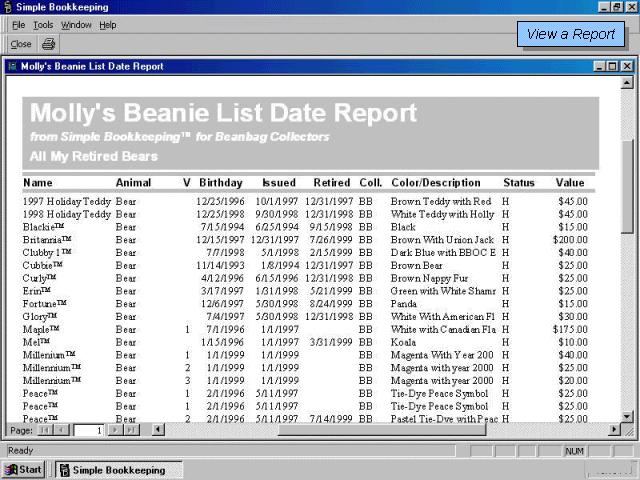
Task: Click the page number input field
Action: pos(88,430)
